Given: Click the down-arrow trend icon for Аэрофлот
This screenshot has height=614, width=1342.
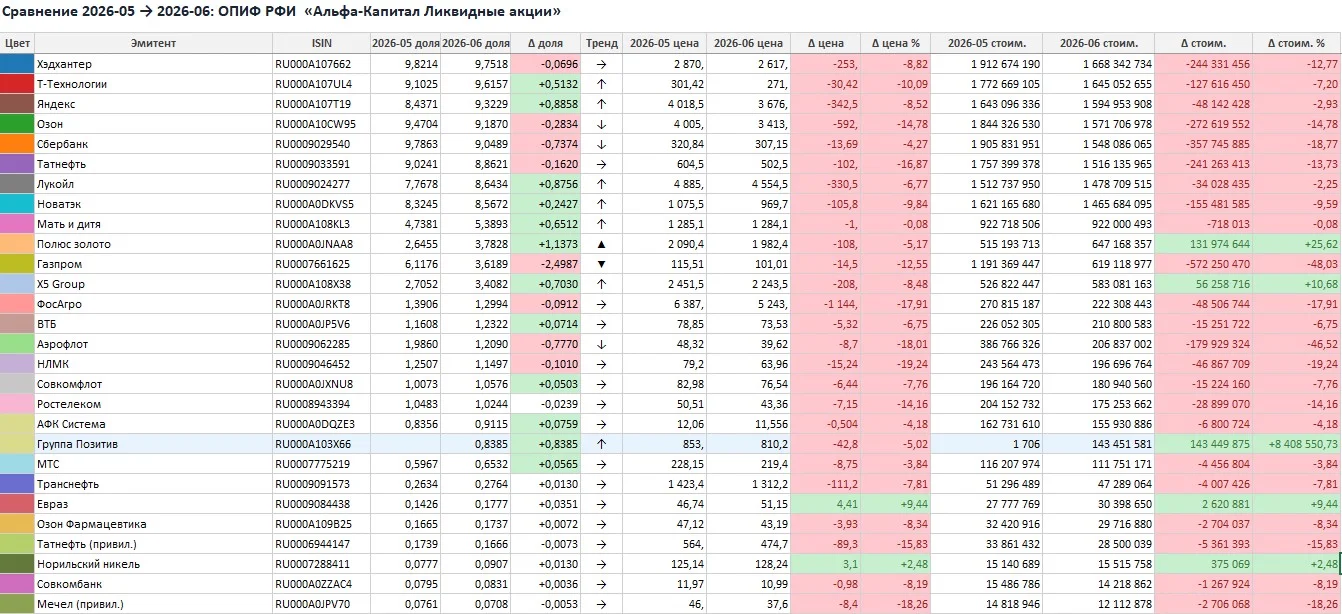Looking at the screenshot, I should pyautogui.click(x=601, y=344).
